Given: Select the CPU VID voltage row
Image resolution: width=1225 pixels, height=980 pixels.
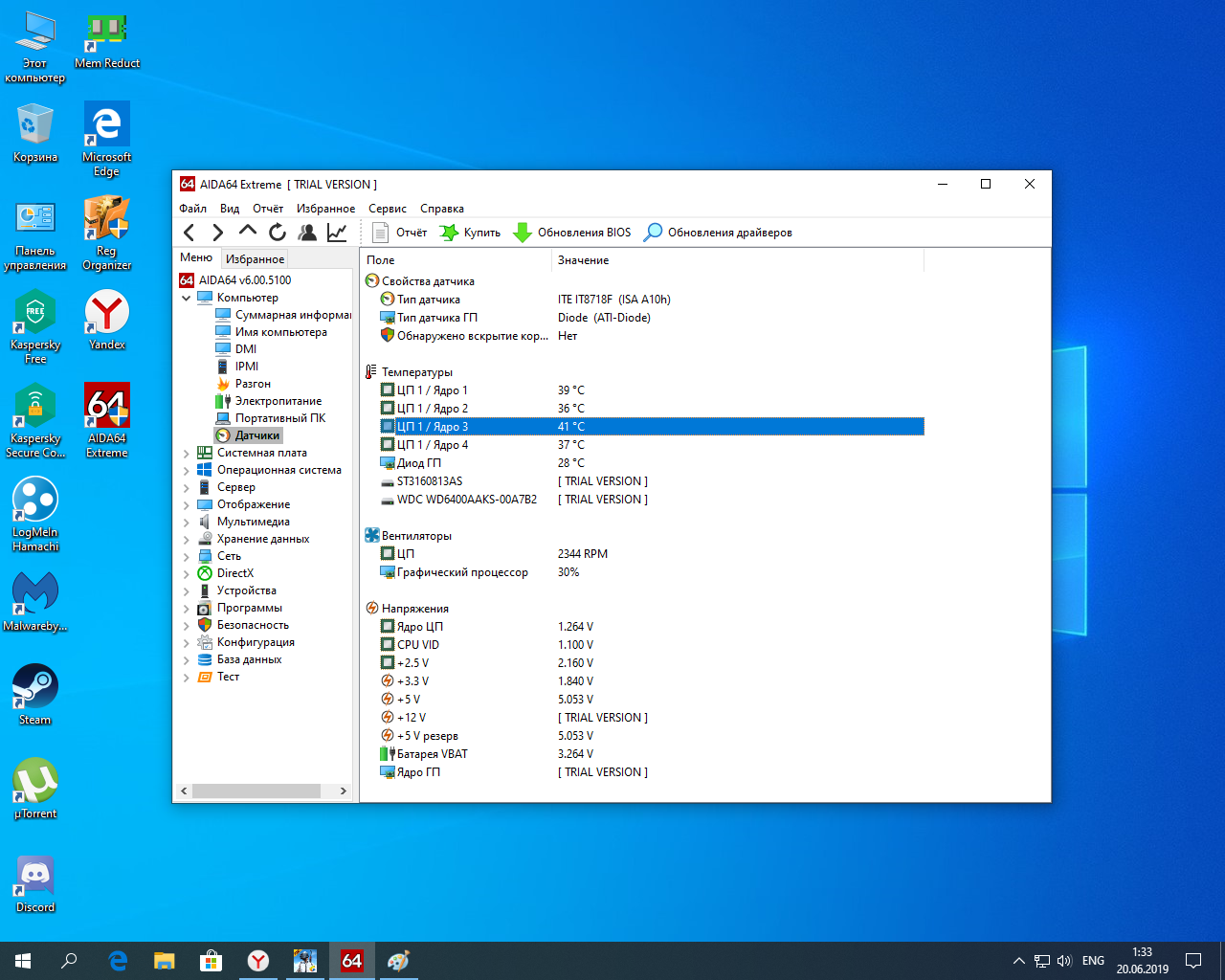Looking at the screenshot, I should pyautogui.click(x=652, y=645).
